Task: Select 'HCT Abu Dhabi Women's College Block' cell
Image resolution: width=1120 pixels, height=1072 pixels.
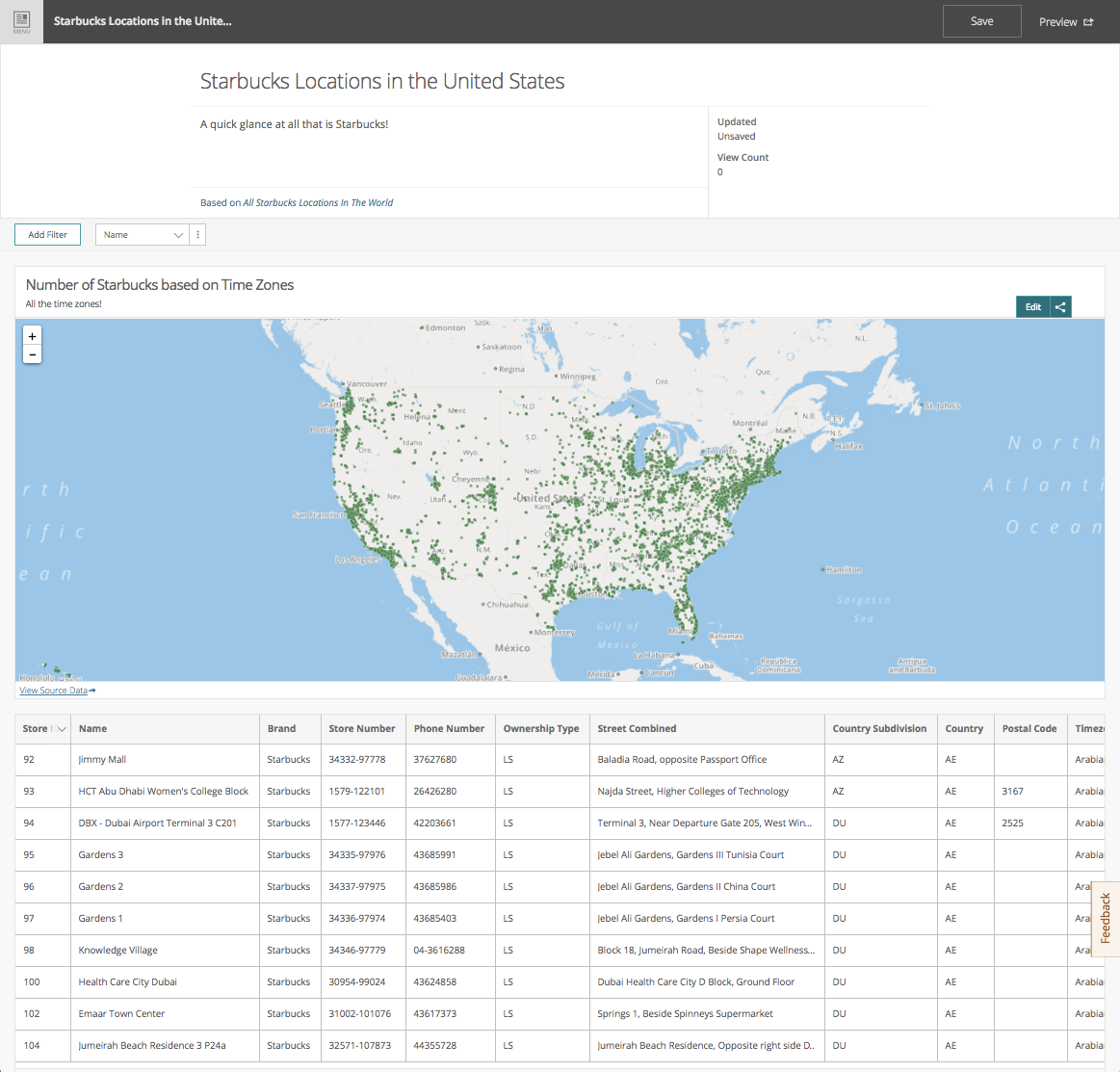Action: (164, 792)
